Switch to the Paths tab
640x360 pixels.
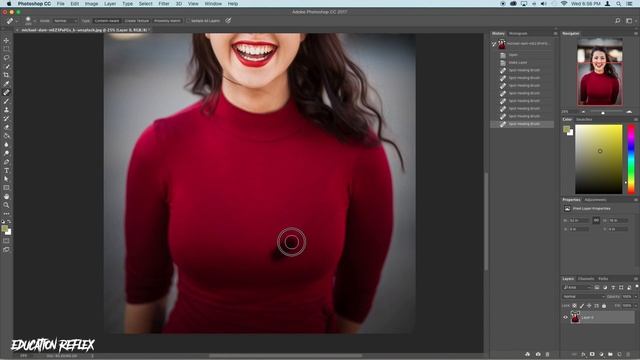pos(603,279)
